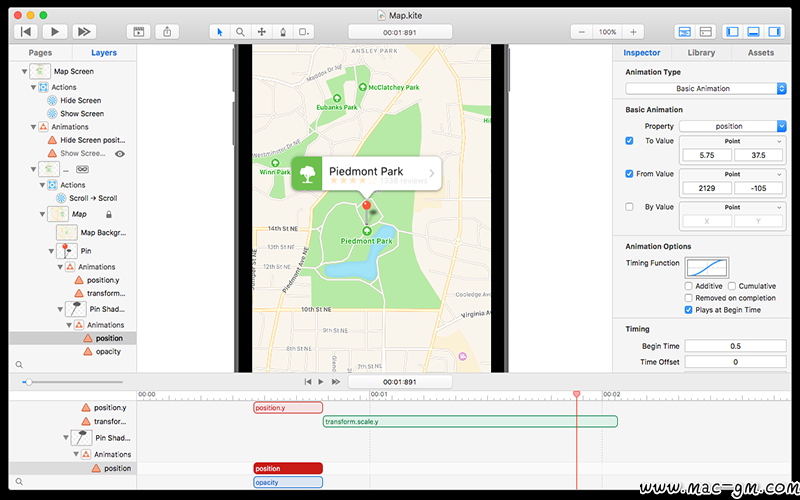The image size is (800, 500).
Task: Uncheck the To Value checkbox
Action: [x=629, y=141]
